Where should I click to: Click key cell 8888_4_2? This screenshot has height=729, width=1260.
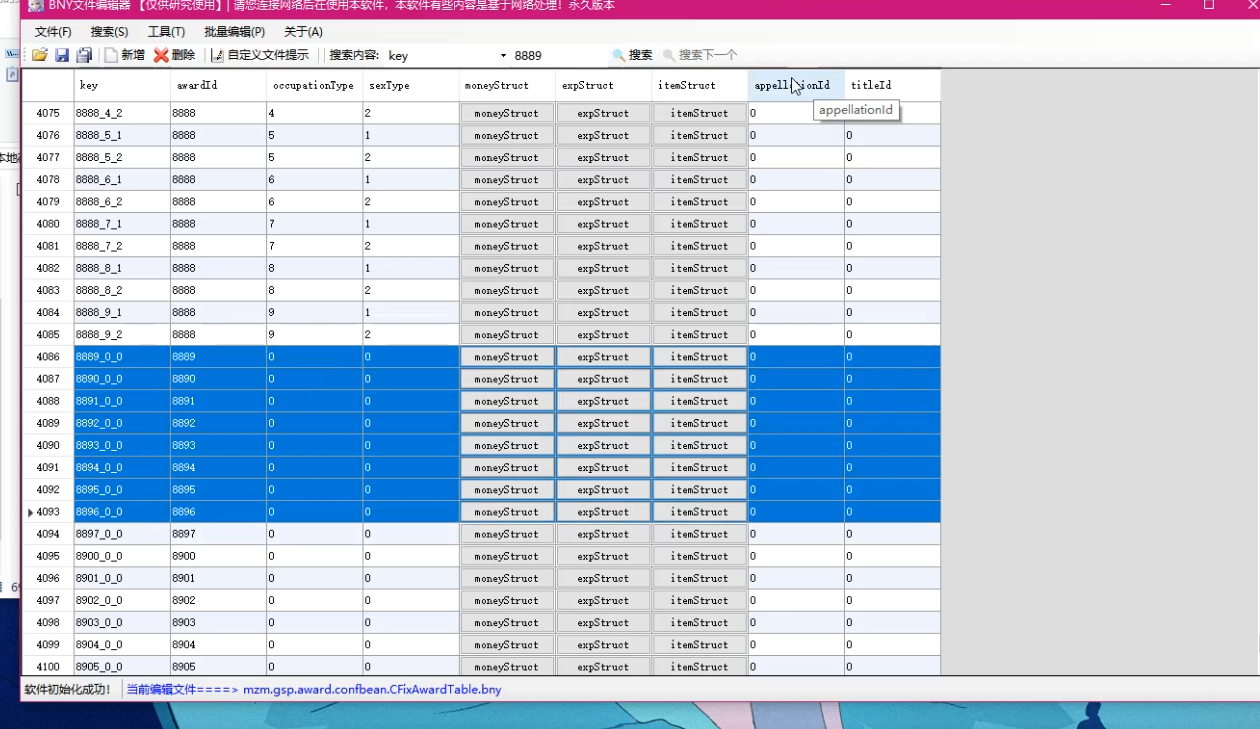[x=122, y=113]
